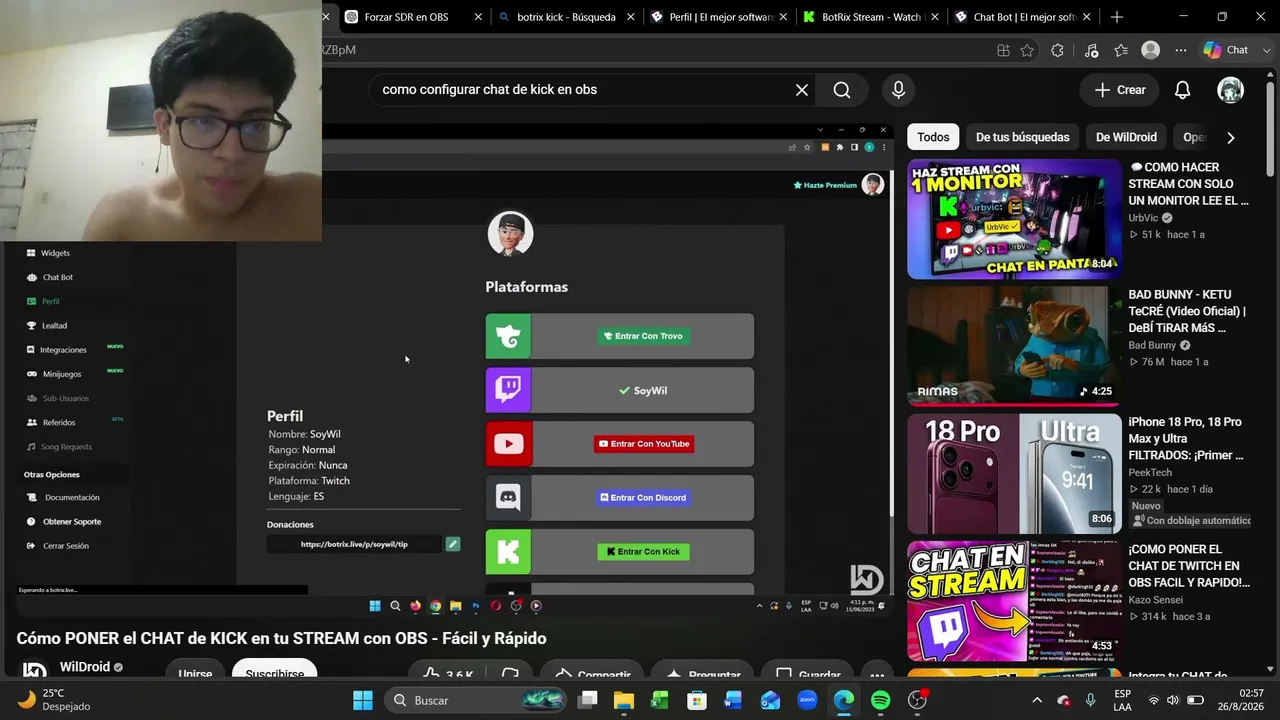The width and height of the screenshot is (1280, 720).
Task: Open Excel from the taskbar
Action: 660,700
